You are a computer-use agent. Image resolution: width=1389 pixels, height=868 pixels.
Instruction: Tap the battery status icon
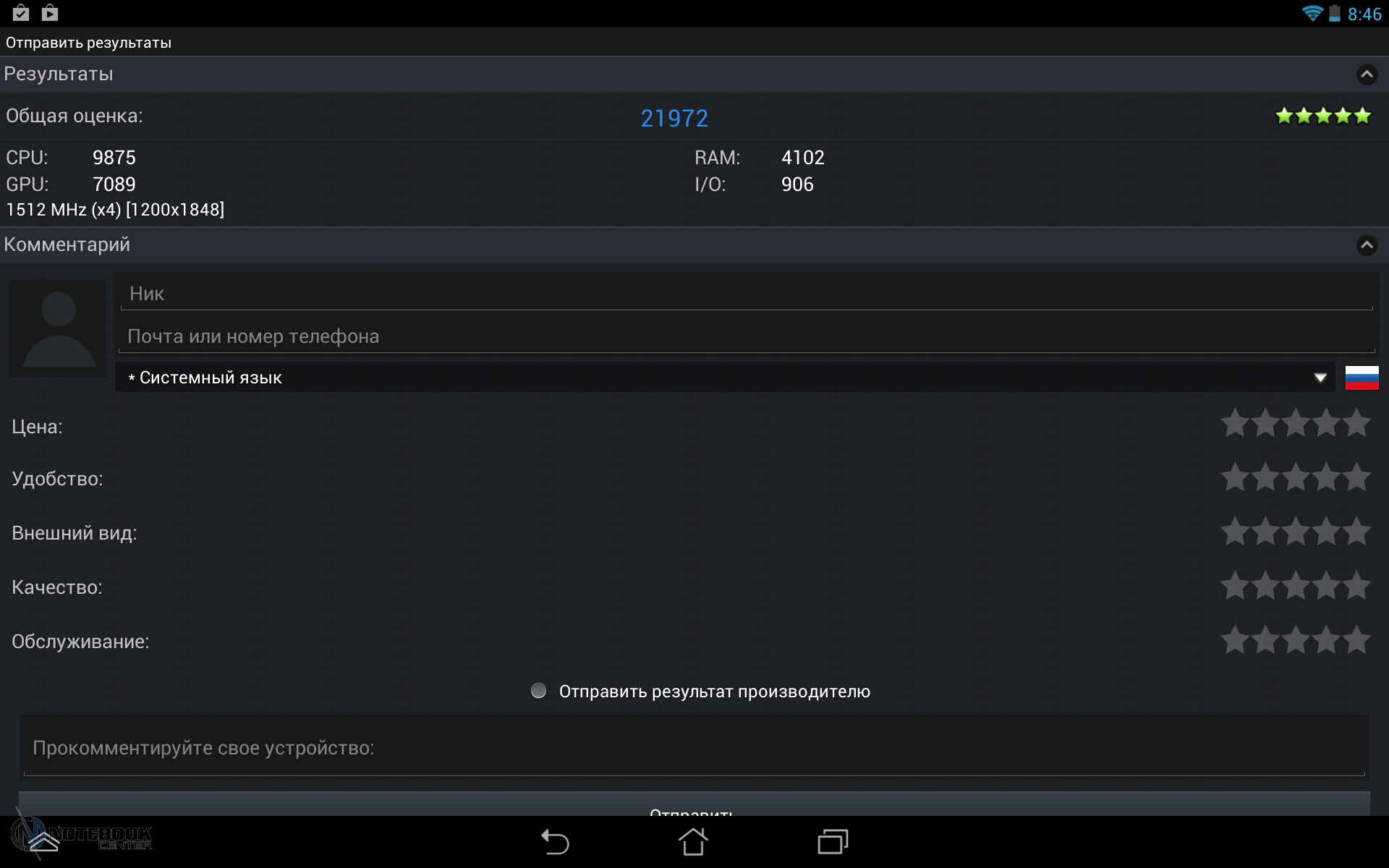[1335, 14]
